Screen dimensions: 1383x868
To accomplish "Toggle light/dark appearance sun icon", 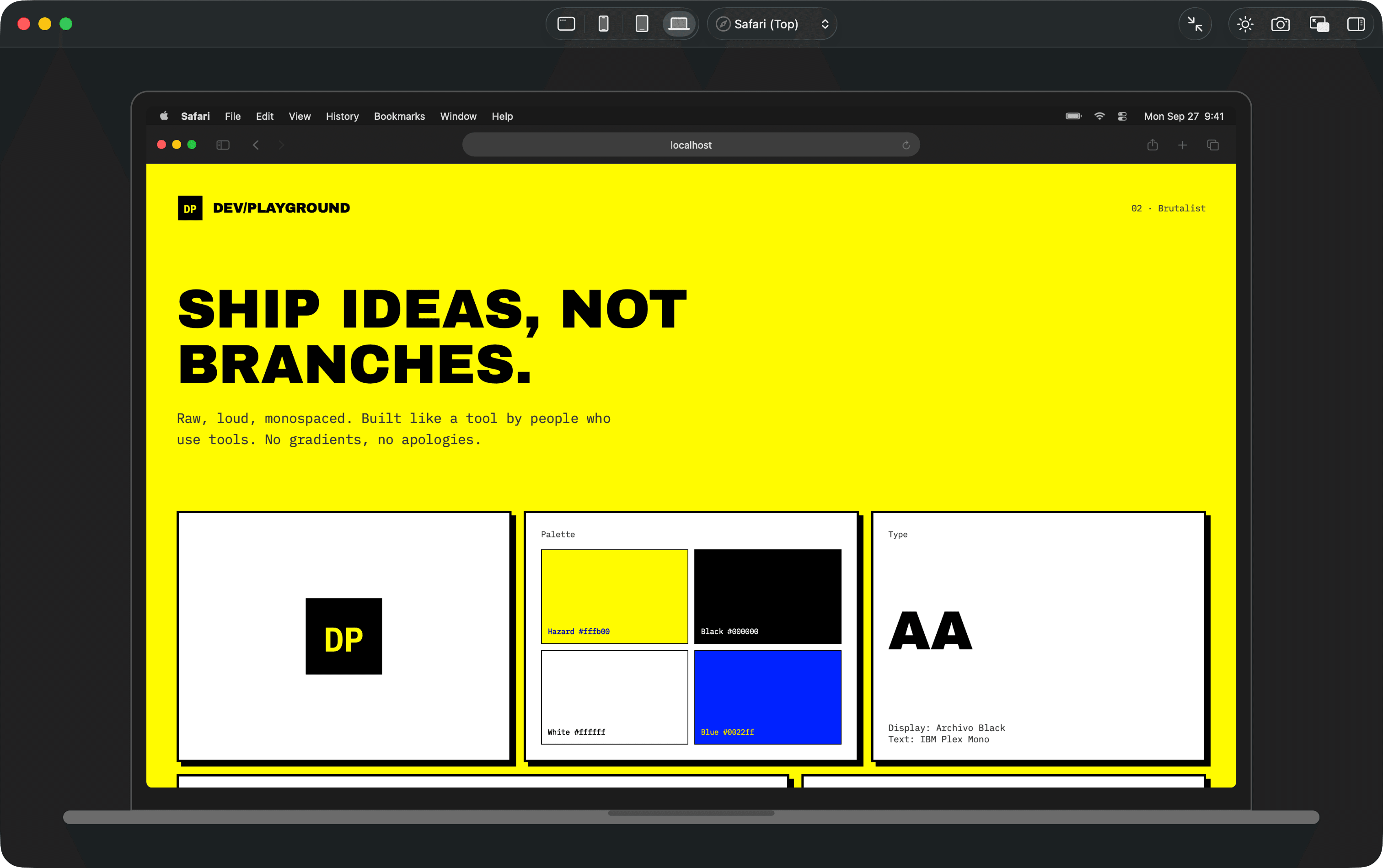I will click(x=1244, y=23).
